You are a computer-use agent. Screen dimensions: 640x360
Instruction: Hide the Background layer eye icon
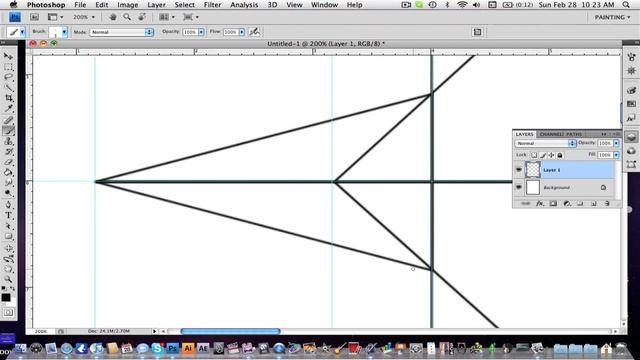coord(518,187)
